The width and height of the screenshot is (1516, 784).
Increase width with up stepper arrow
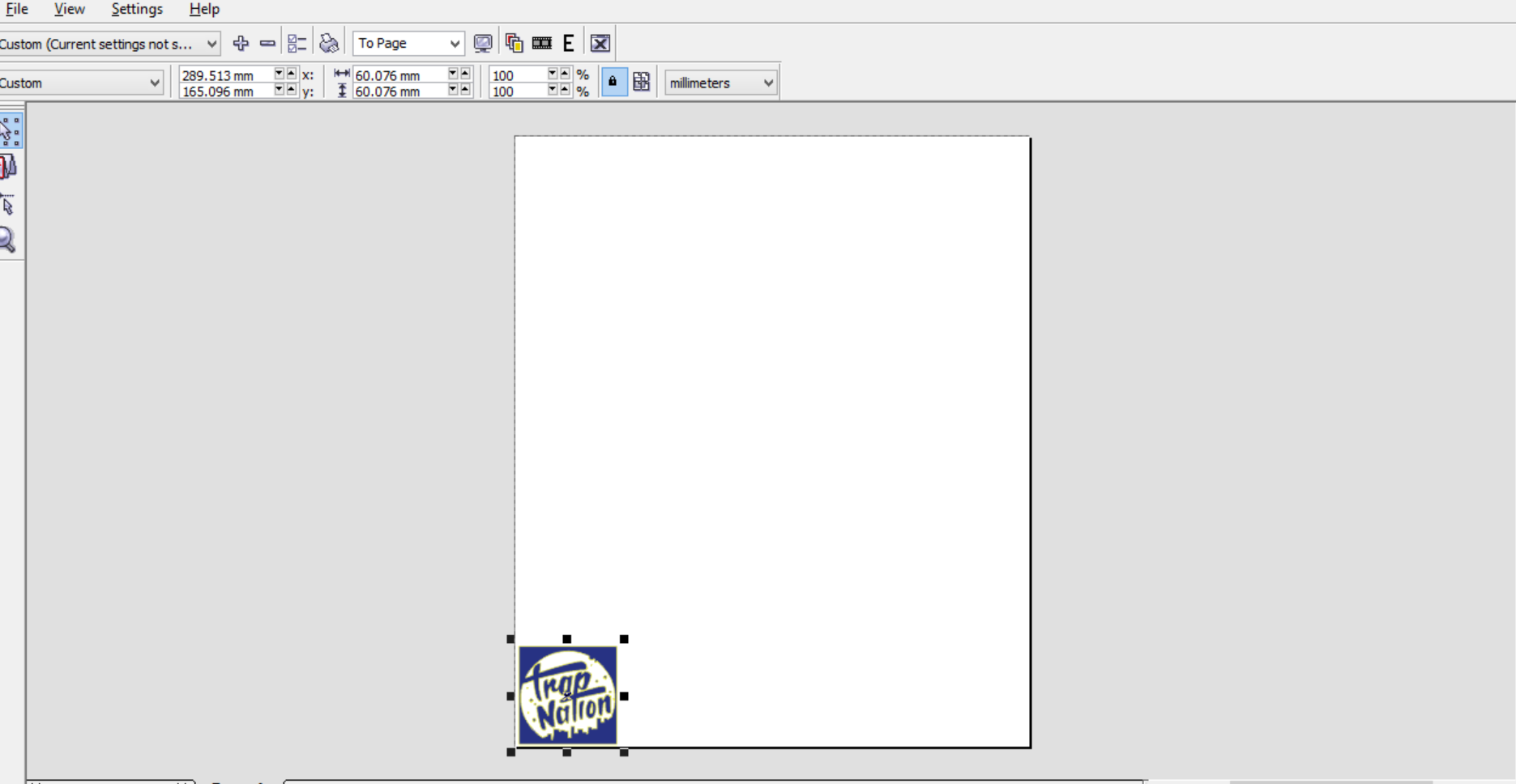[x=465, y=74]
